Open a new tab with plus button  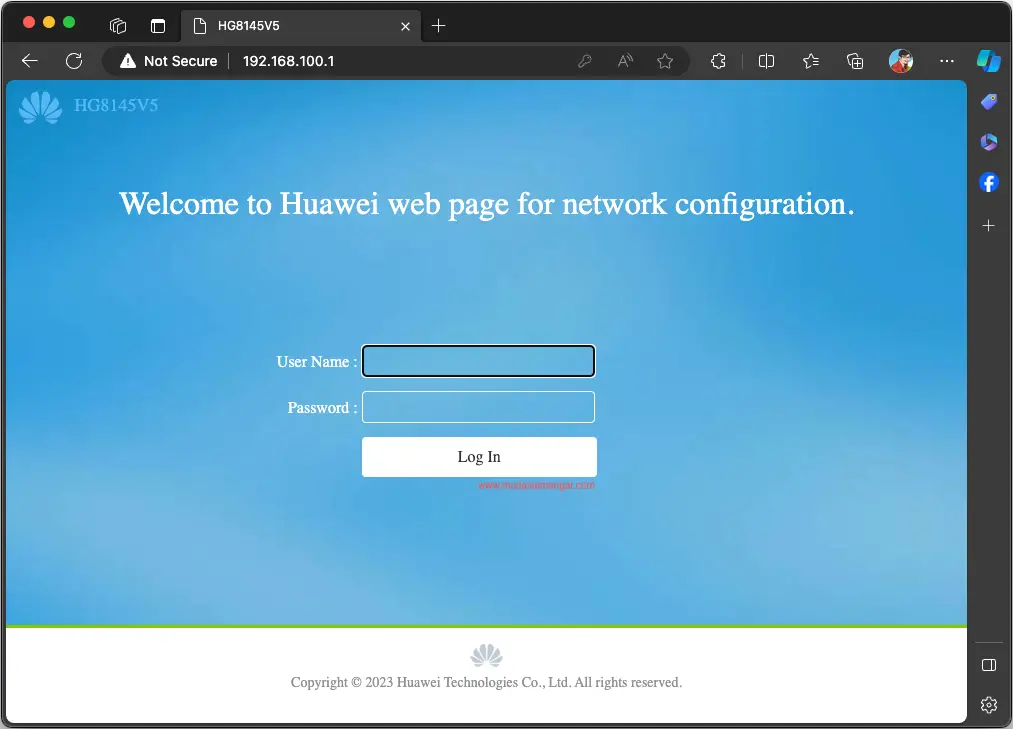click(x=438, y=26)
